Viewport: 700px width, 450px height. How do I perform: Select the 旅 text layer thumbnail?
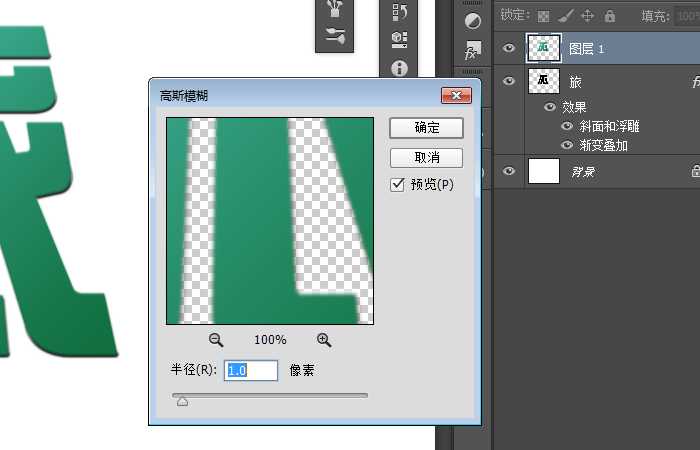pyautogui.click(x=543, y=81)
